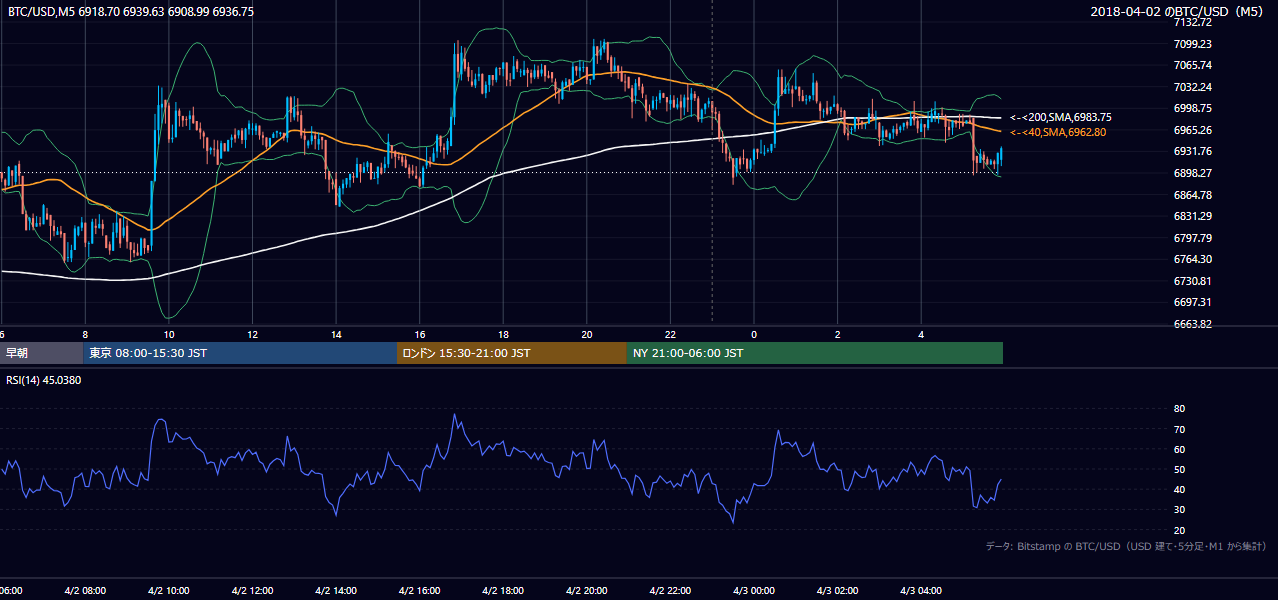Click hour label 18 under the price chart
Viewport: 1278px width, 600px height.
point(504,334)
